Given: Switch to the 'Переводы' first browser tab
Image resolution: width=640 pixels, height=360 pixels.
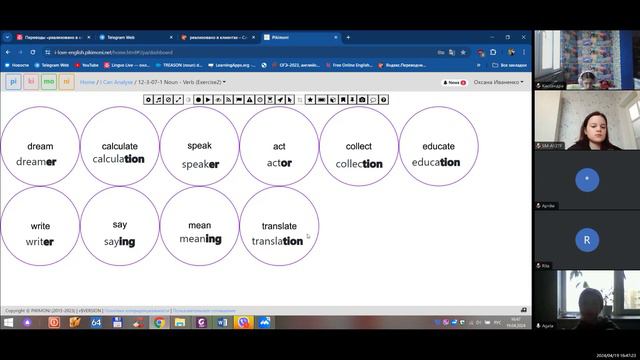Looking at the screenshot, I should tap(53, 37).
